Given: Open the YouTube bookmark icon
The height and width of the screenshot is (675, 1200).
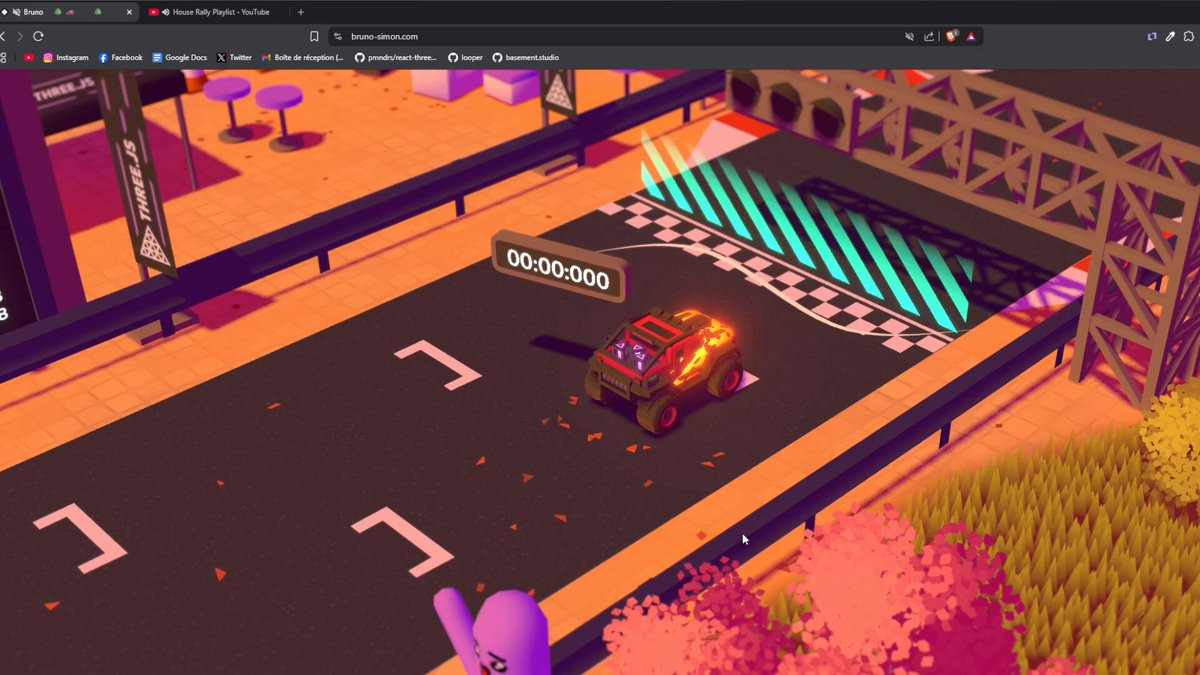Looking at the screenshot, I should [28, 58].
